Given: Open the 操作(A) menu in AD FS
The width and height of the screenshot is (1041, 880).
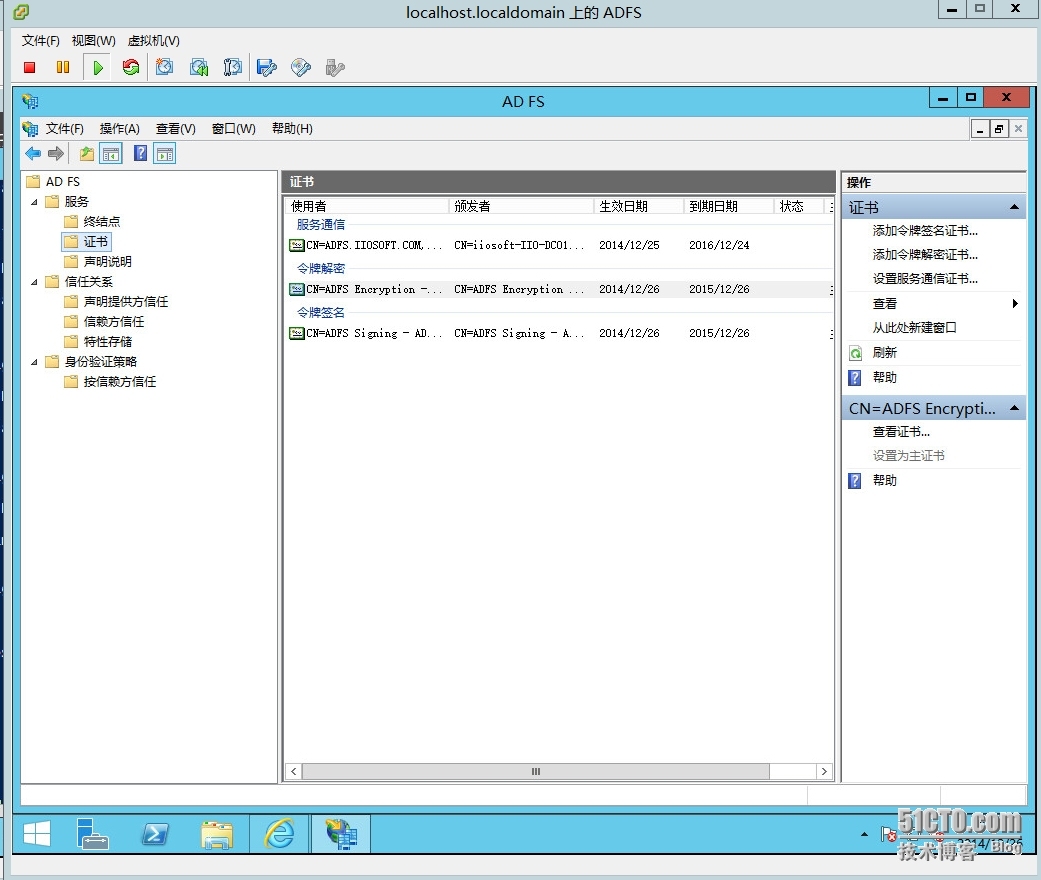Looking at the screenshot, I should pyautogui.click(x=120, y=128).
